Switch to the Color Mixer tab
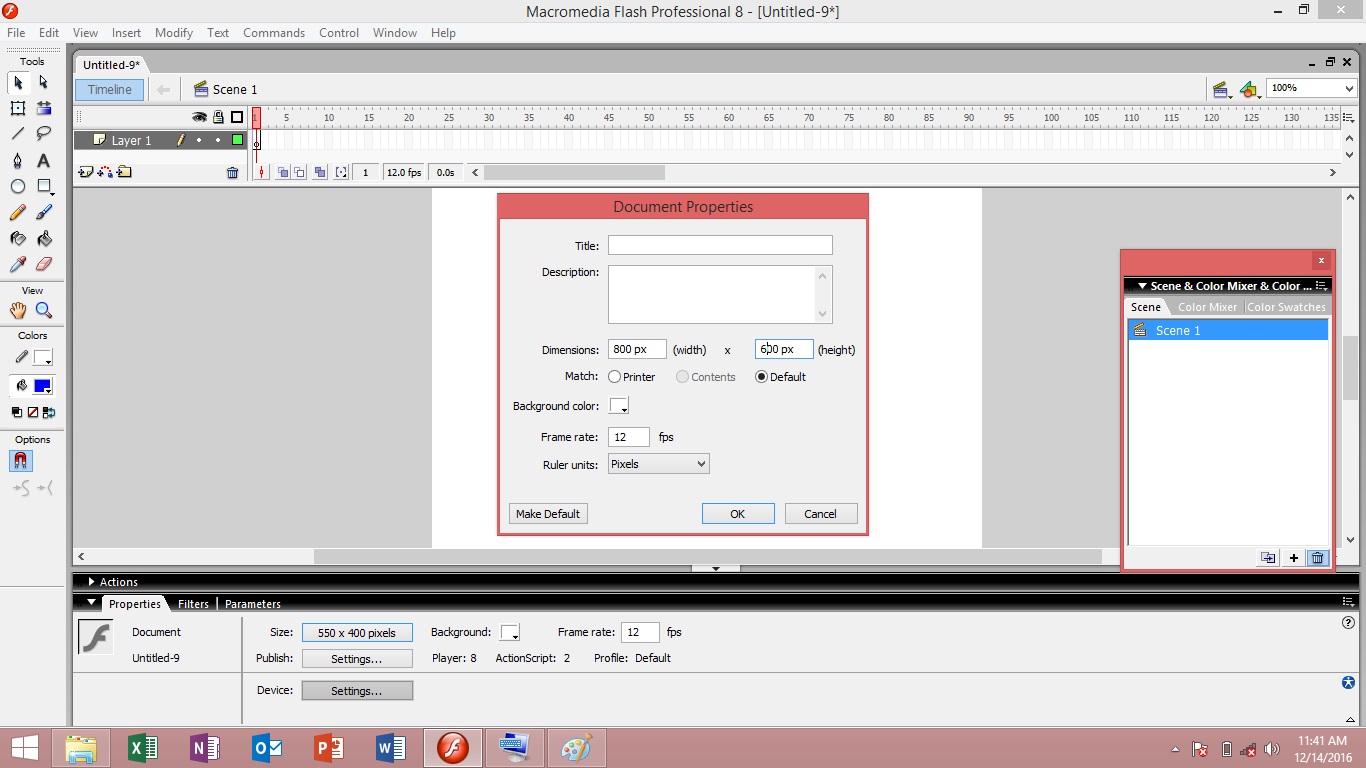 [x=1207, y=307]
